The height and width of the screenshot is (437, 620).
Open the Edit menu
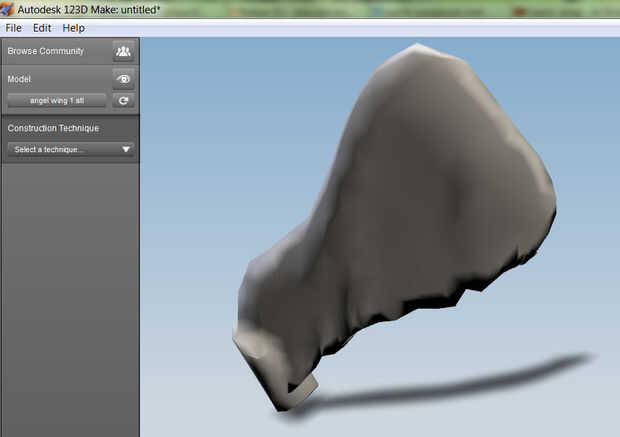click(42, 28)
